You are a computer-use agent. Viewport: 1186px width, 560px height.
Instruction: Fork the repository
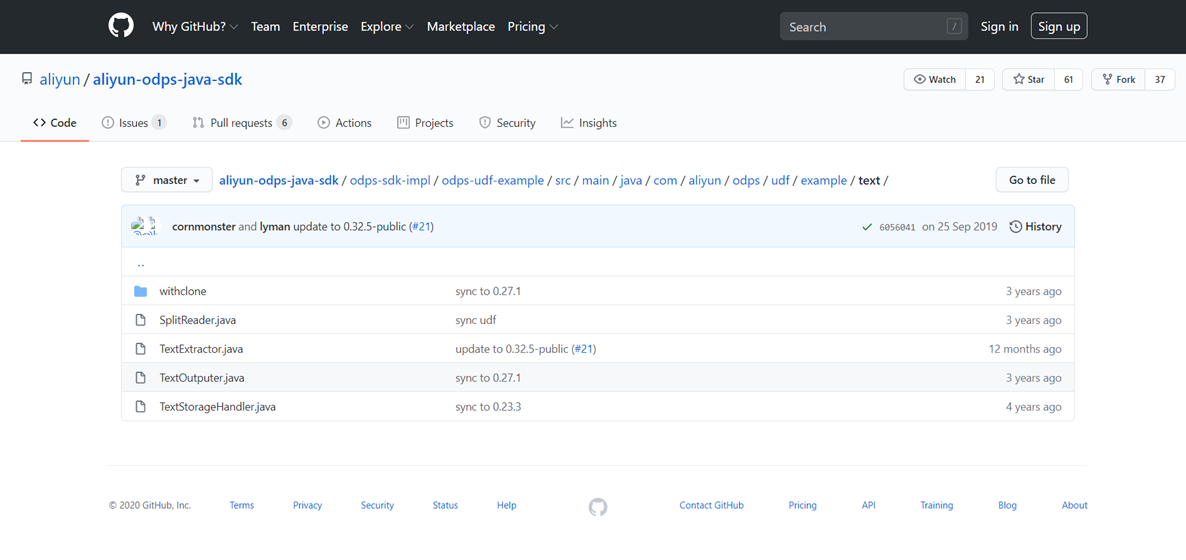pyautogui.click(x=1118, y=79)
